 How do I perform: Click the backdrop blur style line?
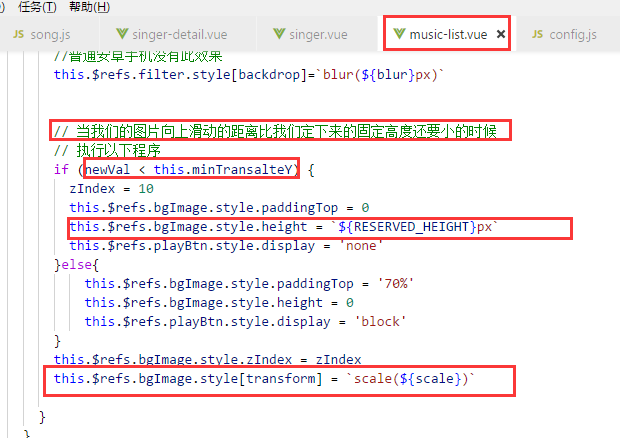tap(249, 75)
